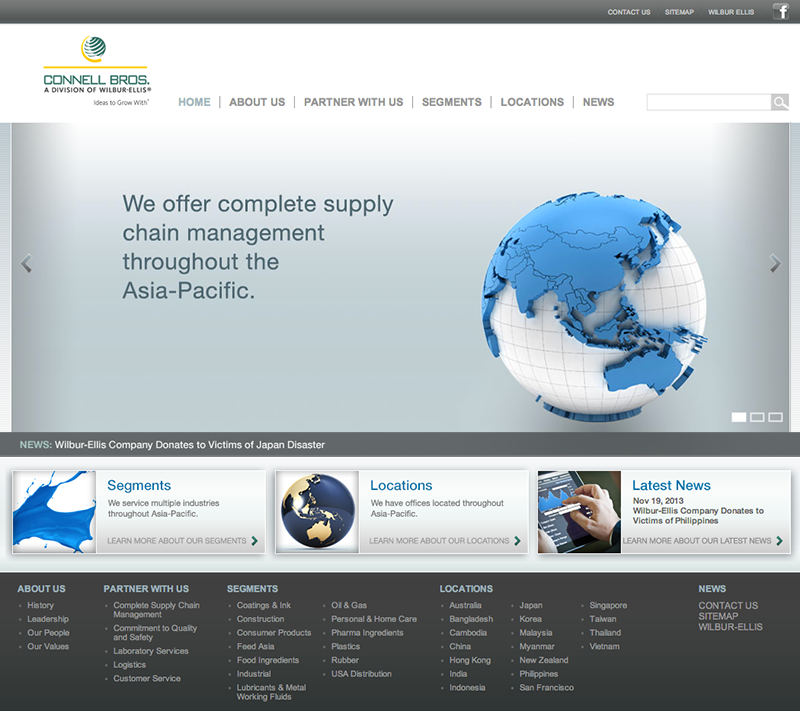Click the Segments card heading
This screenshot has height=711, width=800.
(x=139, y=485)
